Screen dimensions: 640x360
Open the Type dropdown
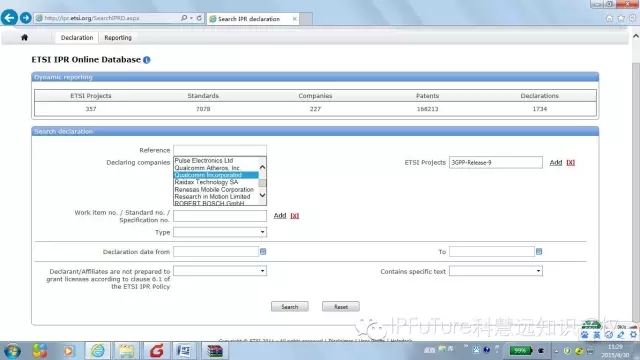click(x=220, y=232)
